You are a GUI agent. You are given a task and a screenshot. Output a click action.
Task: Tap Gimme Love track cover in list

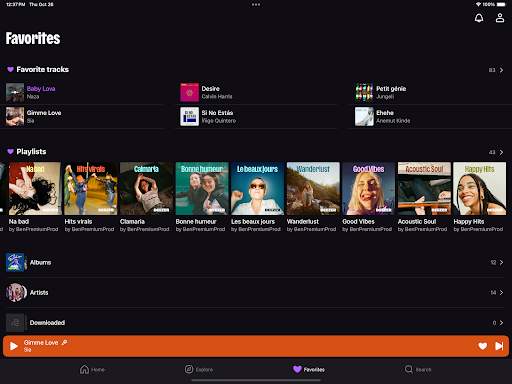coord(15,116)
